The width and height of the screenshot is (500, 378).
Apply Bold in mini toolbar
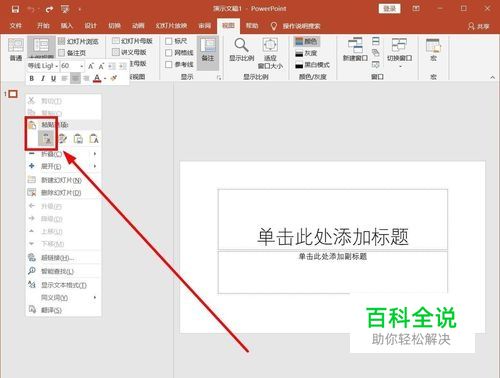click(x=32, y=79)
